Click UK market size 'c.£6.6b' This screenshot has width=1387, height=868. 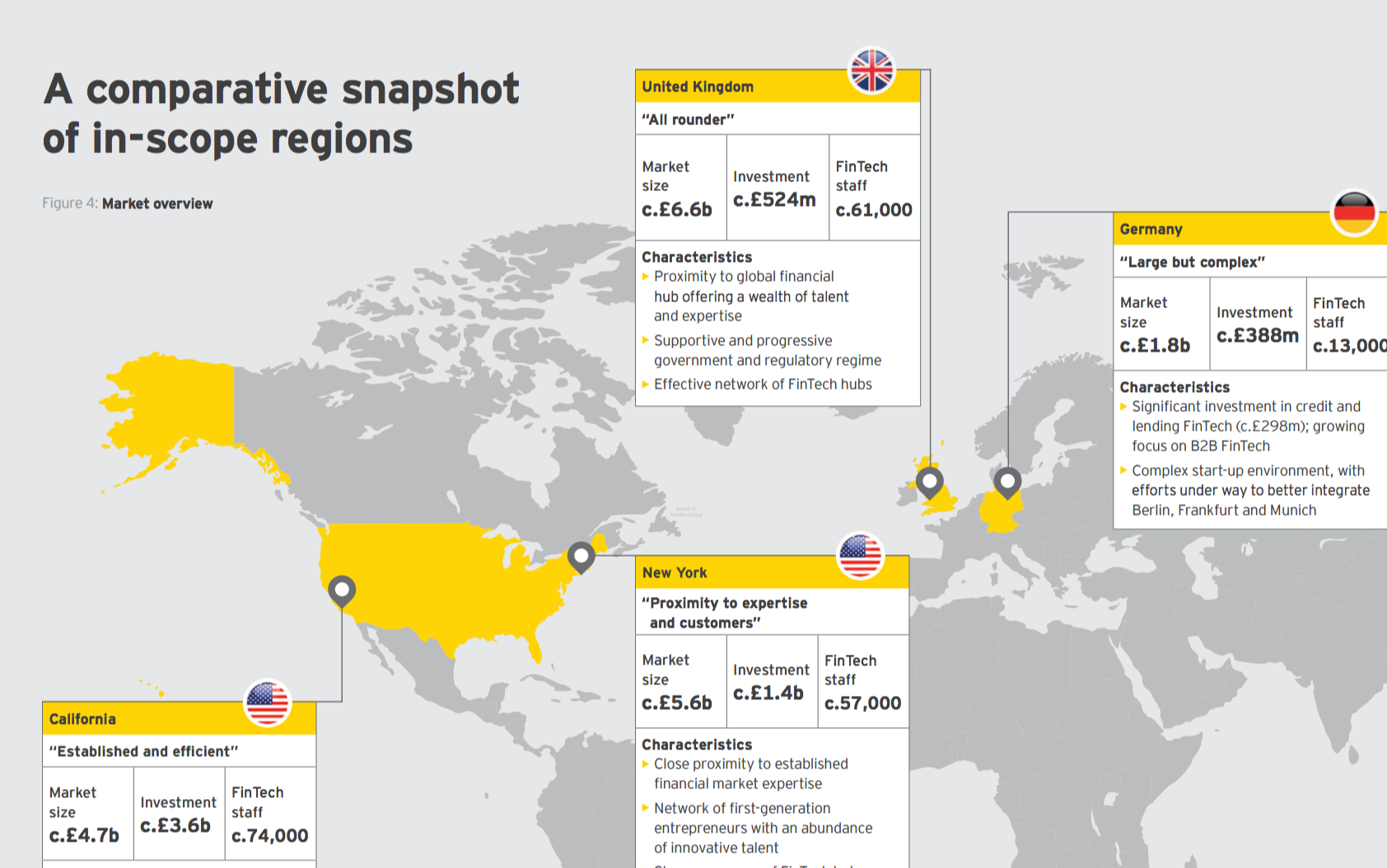677,210
